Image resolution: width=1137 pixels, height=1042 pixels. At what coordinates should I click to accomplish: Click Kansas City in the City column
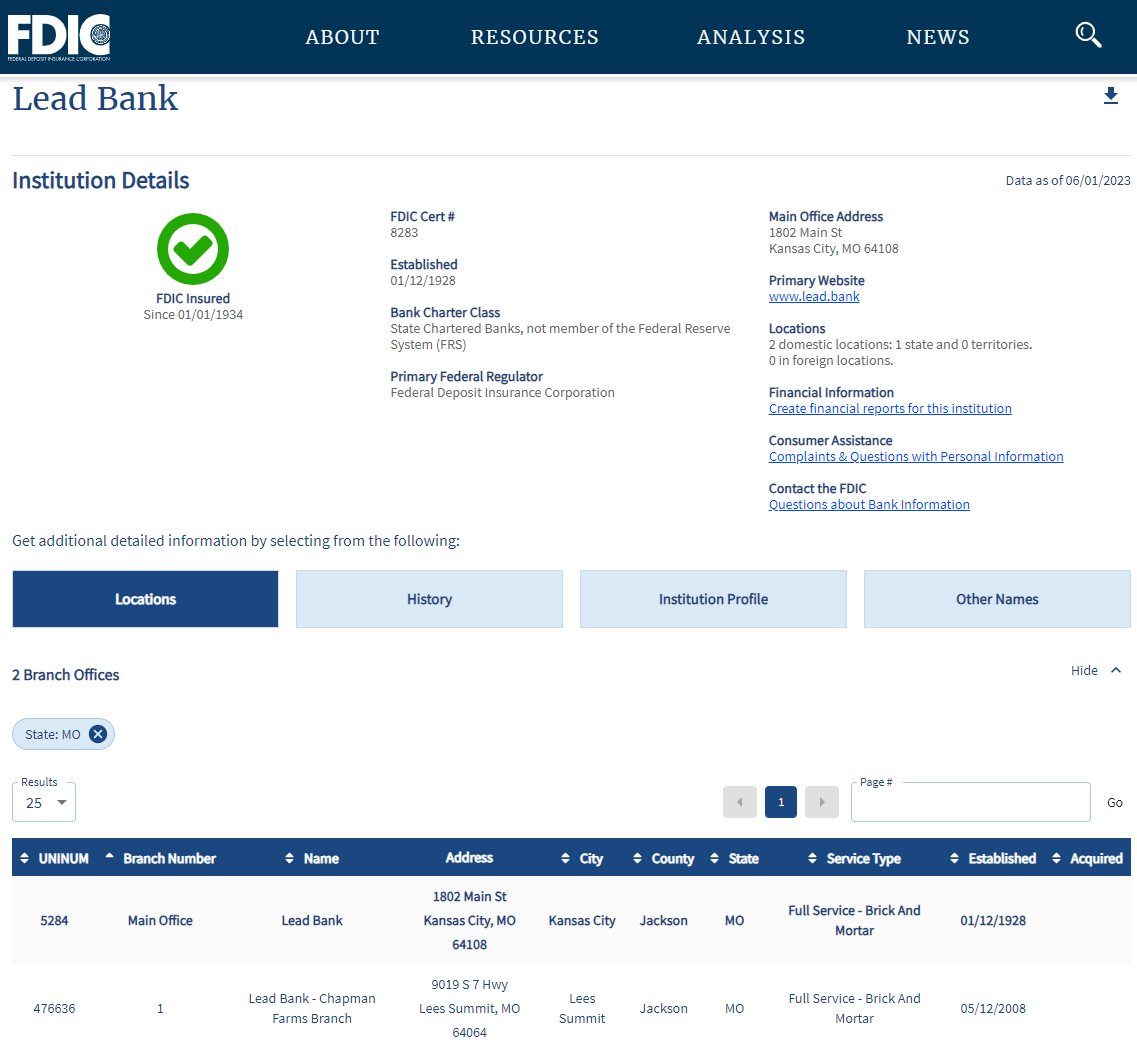click(x=582, y=920)
